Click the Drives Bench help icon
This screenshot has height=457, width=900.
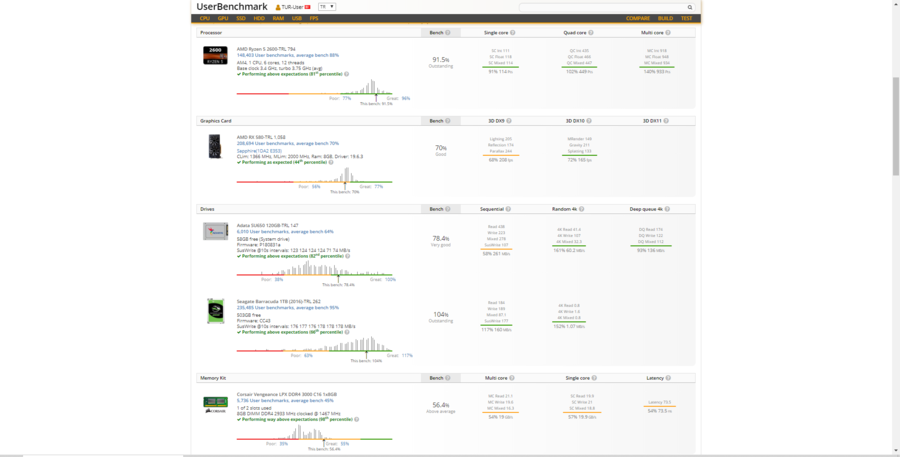[448, 209]
